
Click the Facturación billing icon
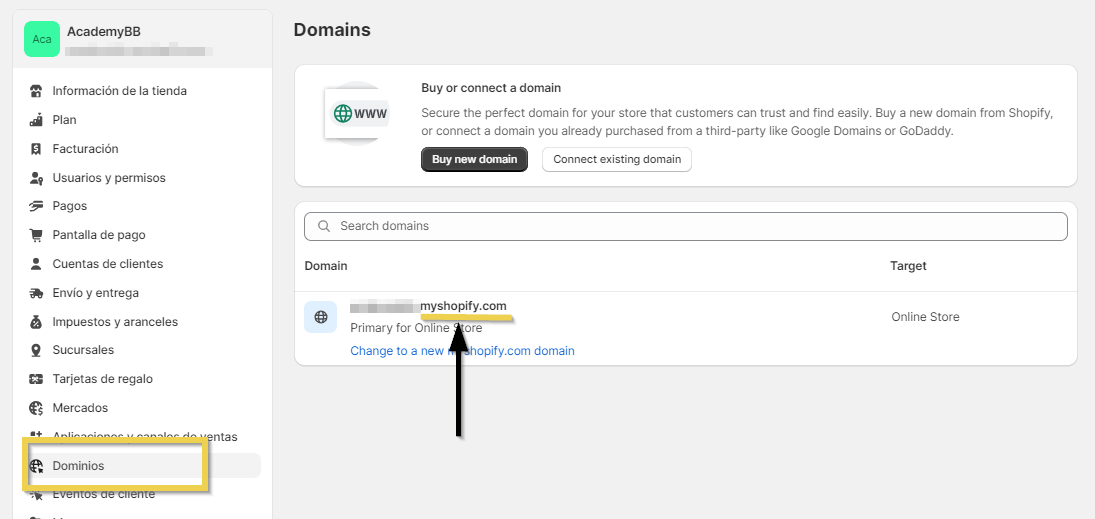tap(37, 149)
